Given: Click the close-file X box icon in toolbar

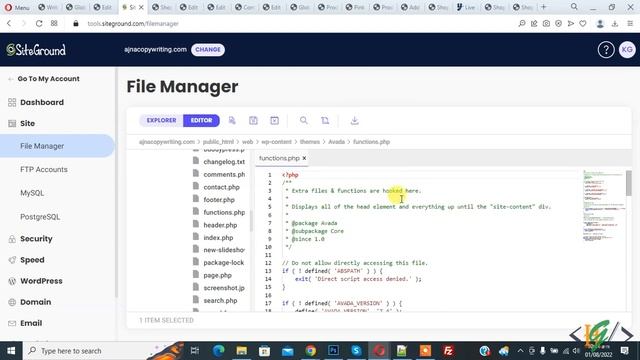Looking at the screenshot, I should 274,120.
